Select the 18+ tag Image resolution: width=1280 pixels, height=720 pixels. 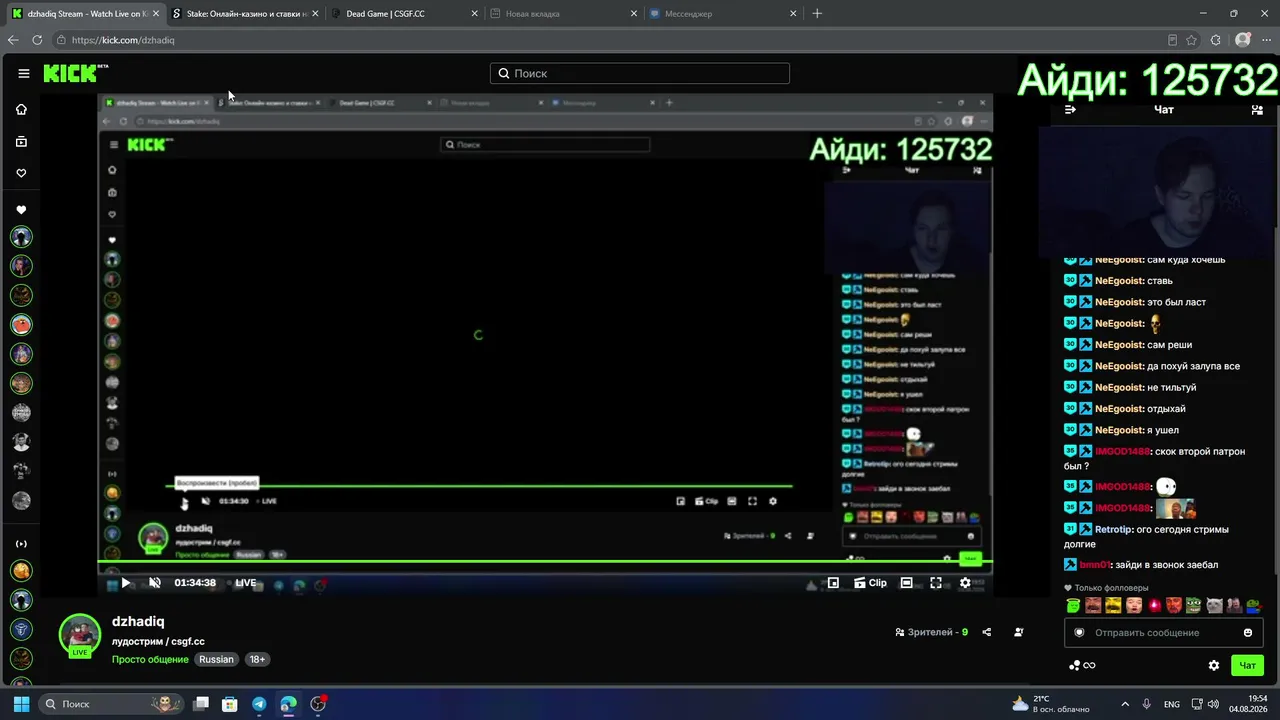pos(257,659)
